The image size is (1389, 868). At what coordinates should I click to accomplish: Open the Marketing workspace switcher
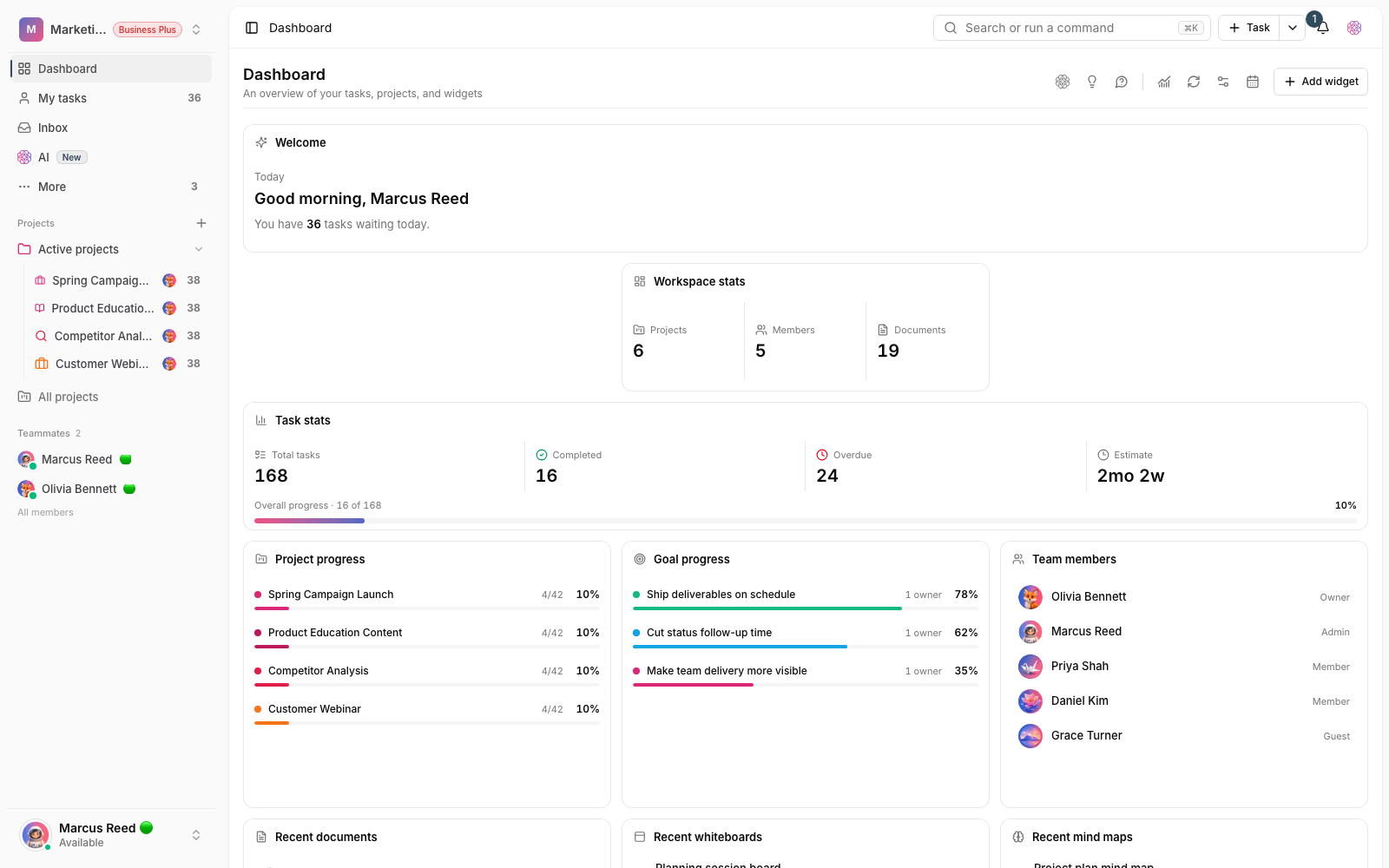[x=110, y=30]
